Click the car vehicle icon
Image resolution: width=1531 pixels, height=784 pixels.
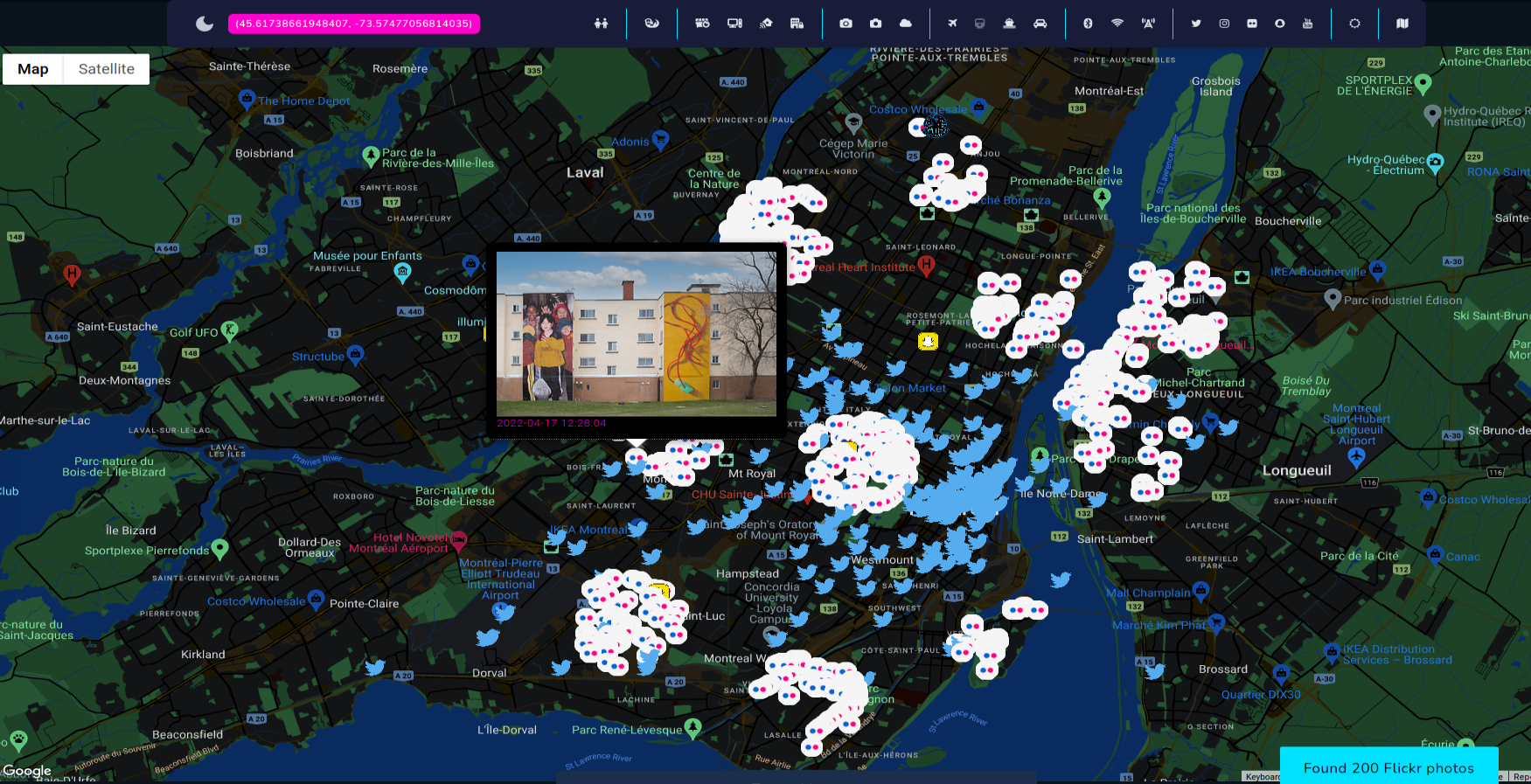[x=1040, y=24]
